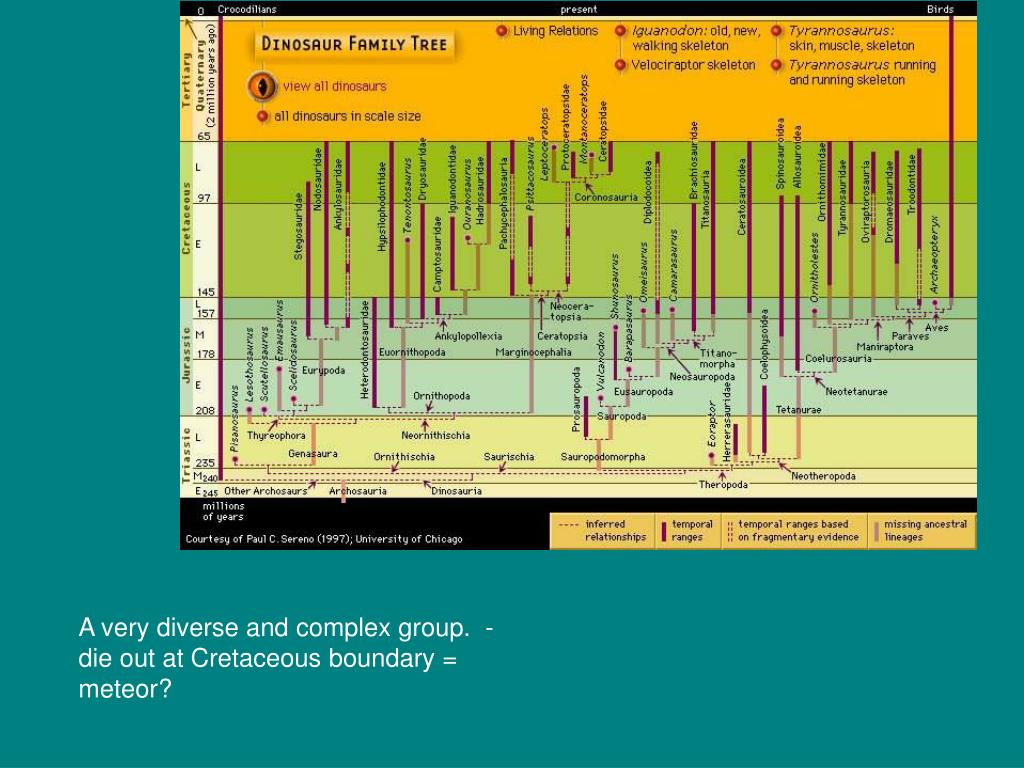Click the Genasaura label
Viewport: 1024px width, 768px height.
(x=313, y=454)
